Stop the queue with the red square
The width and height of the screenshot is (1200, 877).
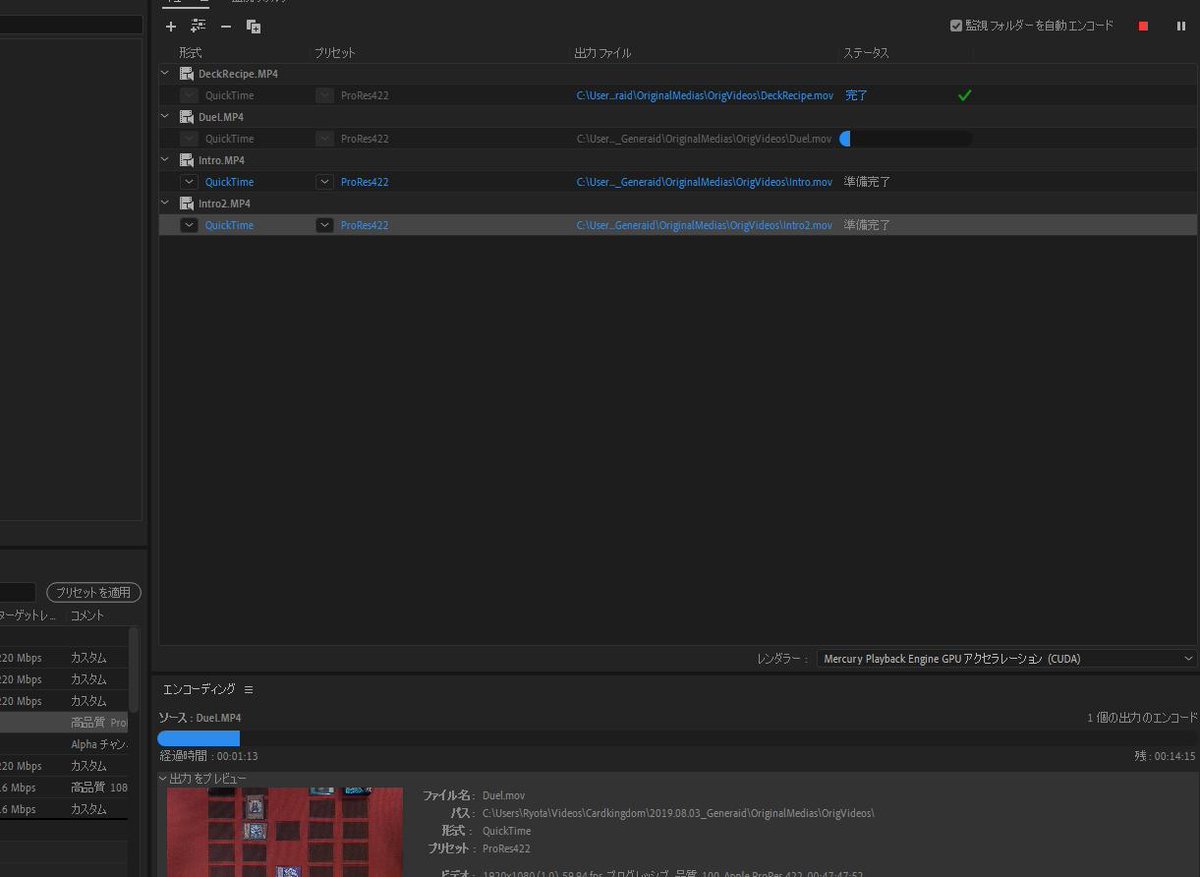pyautogui.click(x=1143, y=26)
